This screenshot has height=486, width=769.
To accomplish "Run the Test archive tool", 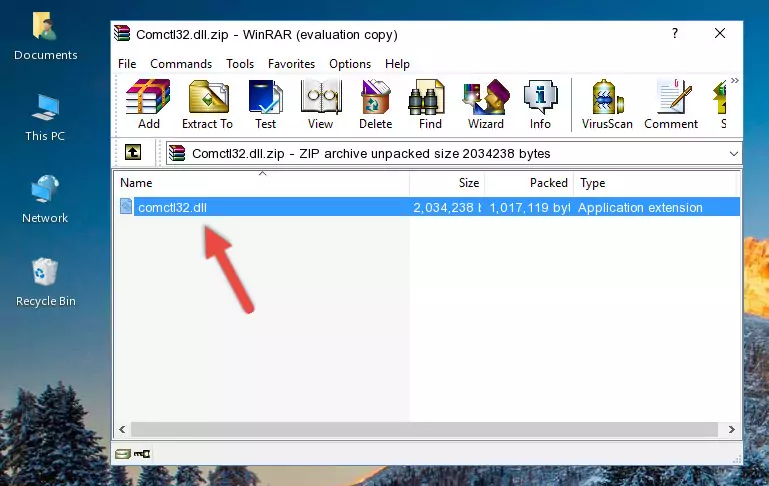I will point(265,104).
